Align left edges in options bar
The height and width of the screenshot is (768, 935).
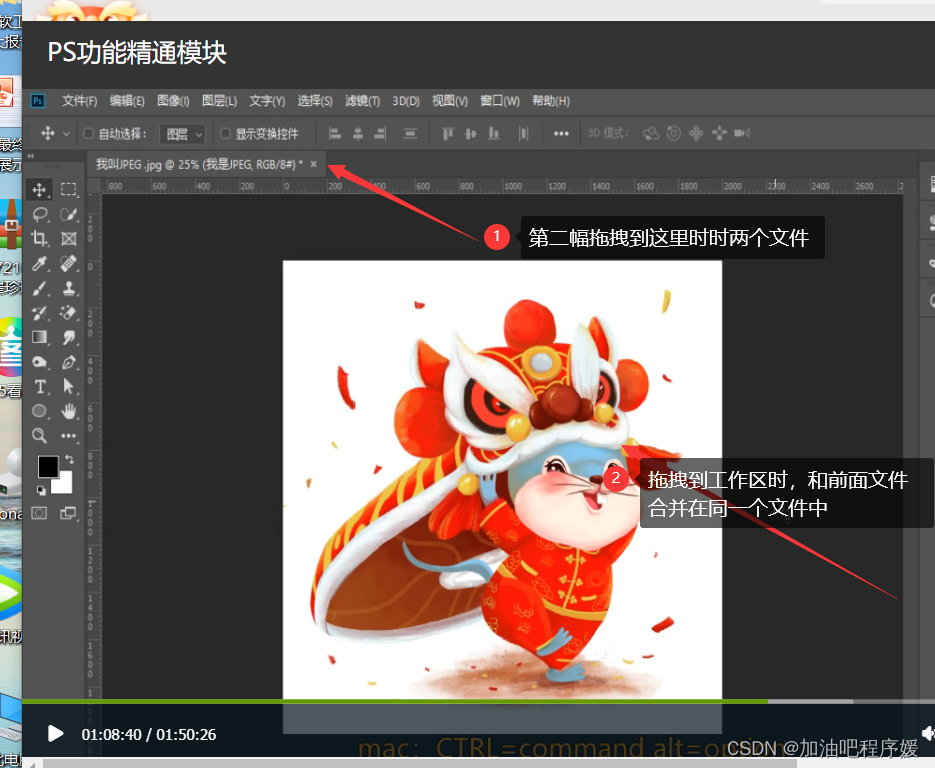pos(335,134)
